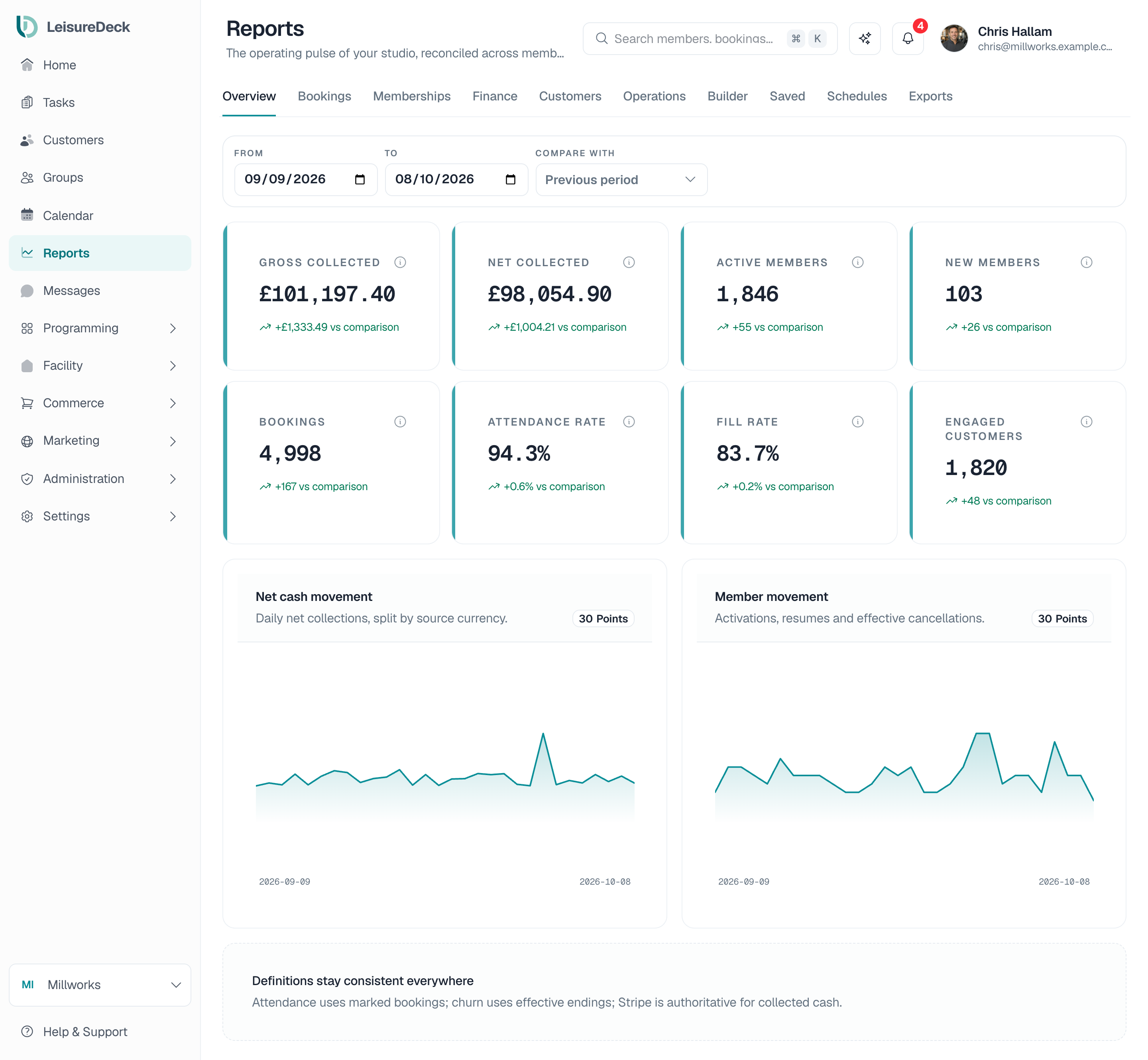This screenshot has width=1148, height=1060.
Task: Click the Fill Rate info icon
Action: (857, 422)
